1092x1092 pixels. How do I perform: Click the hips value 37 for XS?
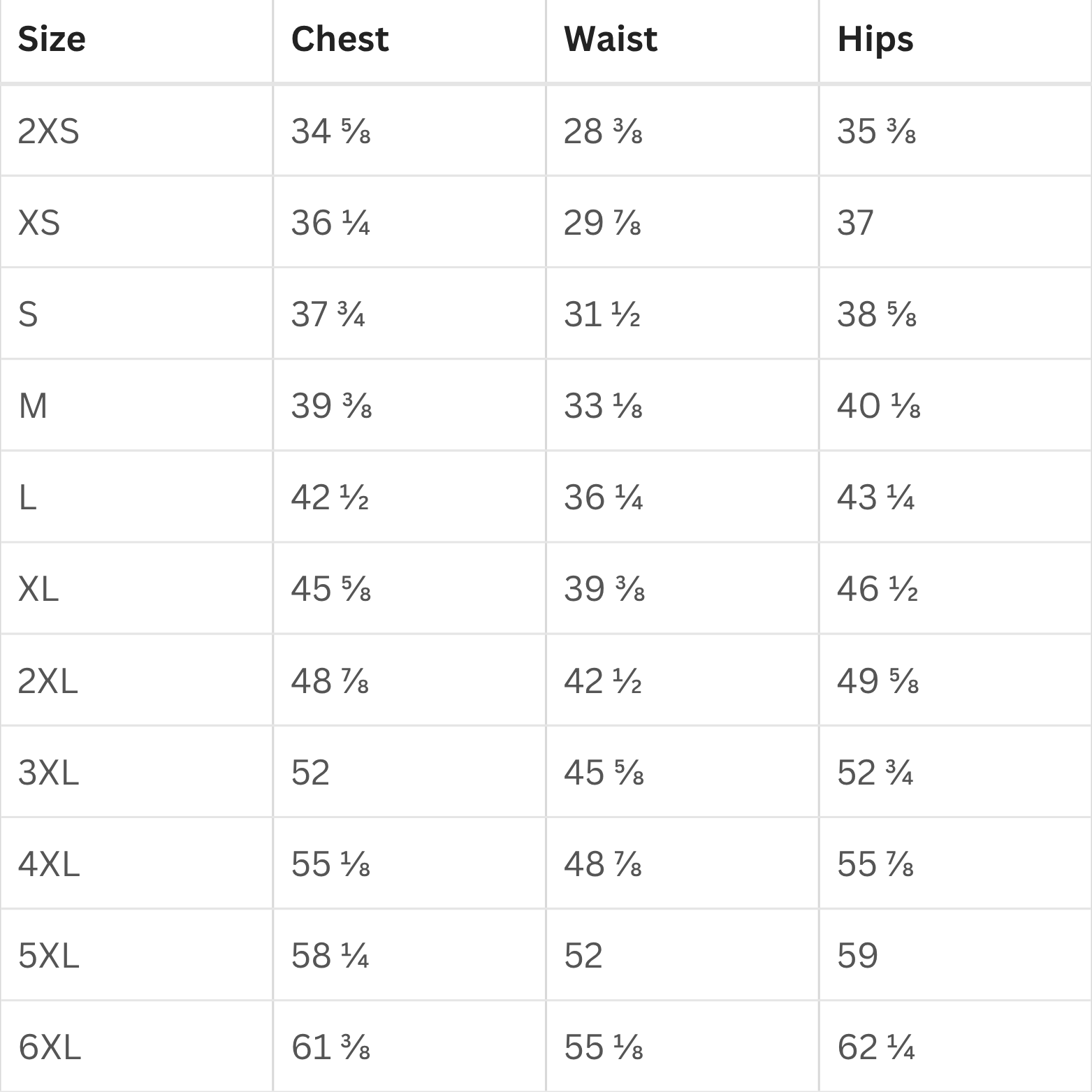click(x=855, y=223)
